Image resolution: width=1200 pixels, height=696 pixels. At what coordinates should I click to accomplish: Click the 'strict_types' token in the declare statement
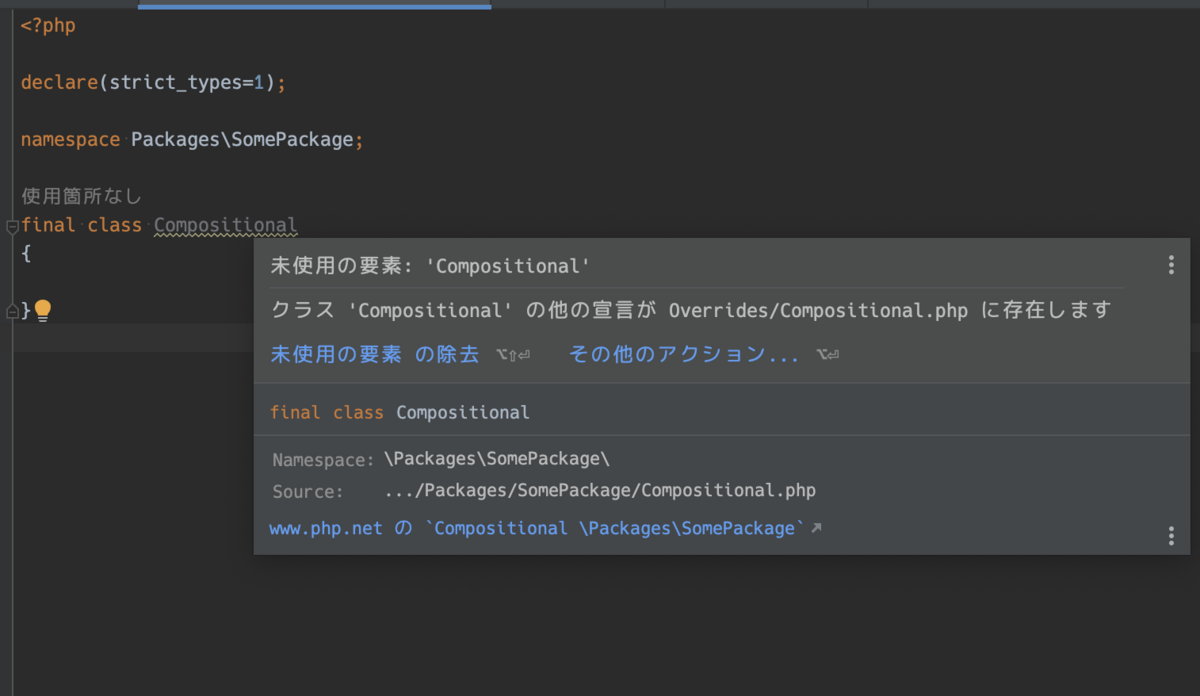tap(176, 82)
